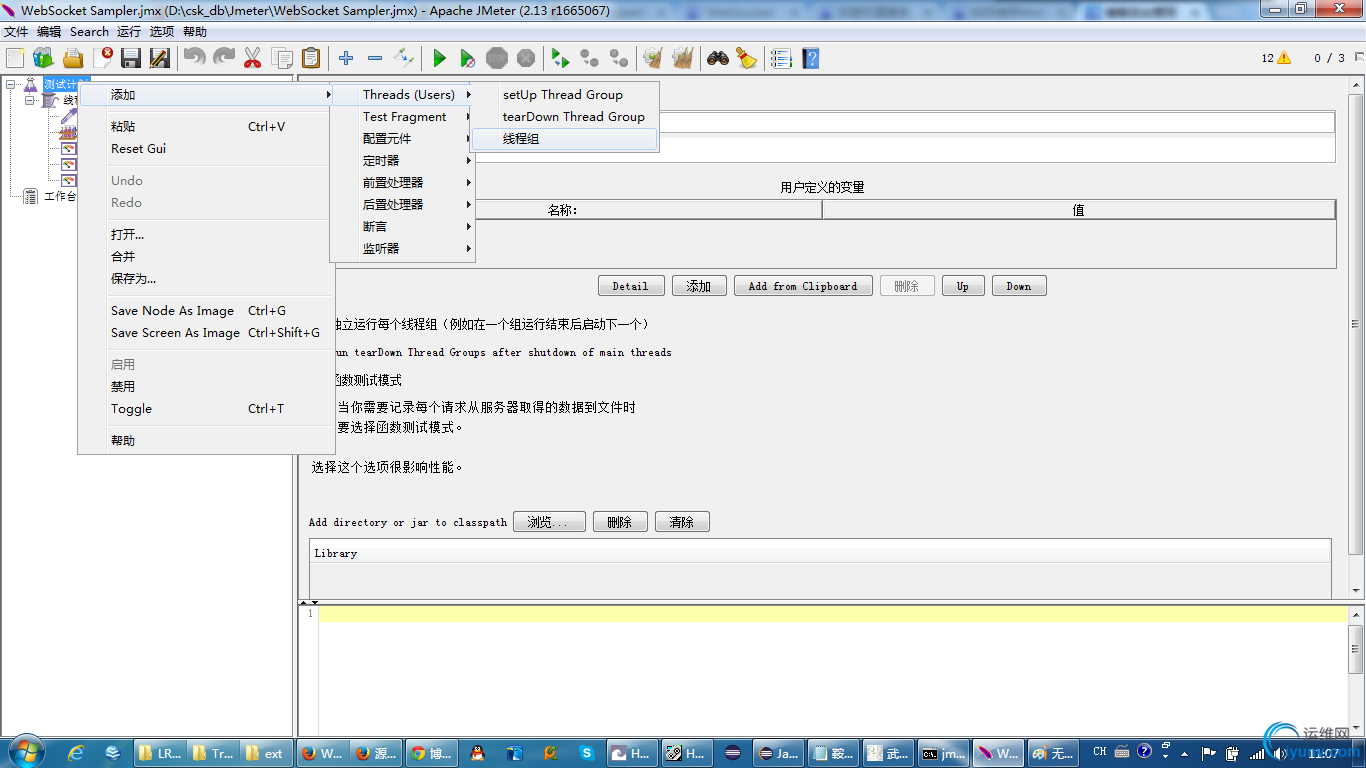Image resolution: width=1366 pixels, height=768 pixels.
Task: Expand the 定时器 submenu entry
Action: (x=402, y=161)
